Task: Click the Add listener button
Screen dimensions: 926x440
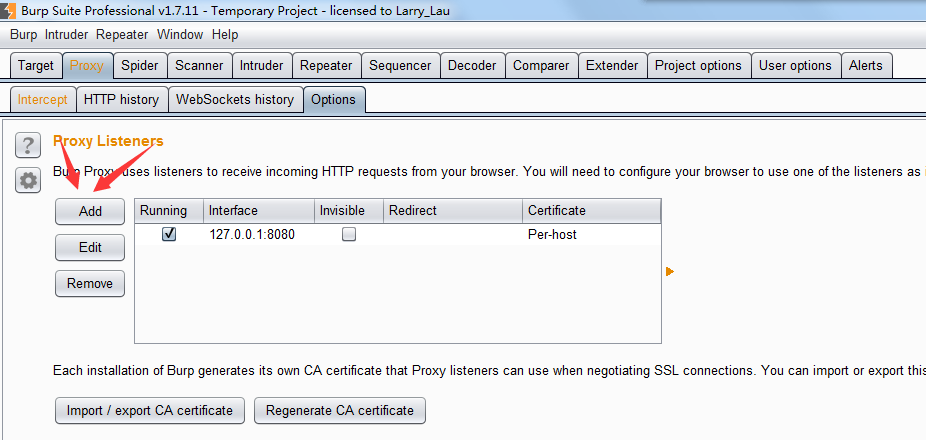Action: click(90, 212)
